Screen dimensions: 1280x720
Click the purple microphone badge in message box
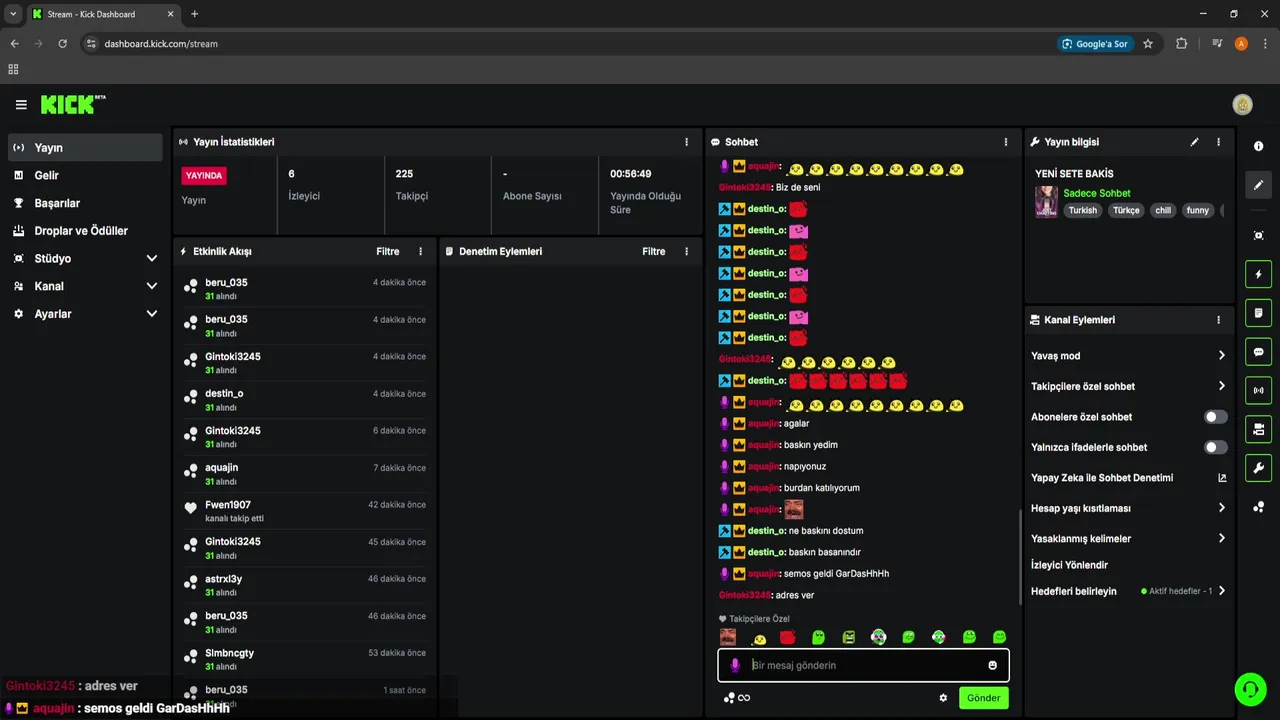735,665
